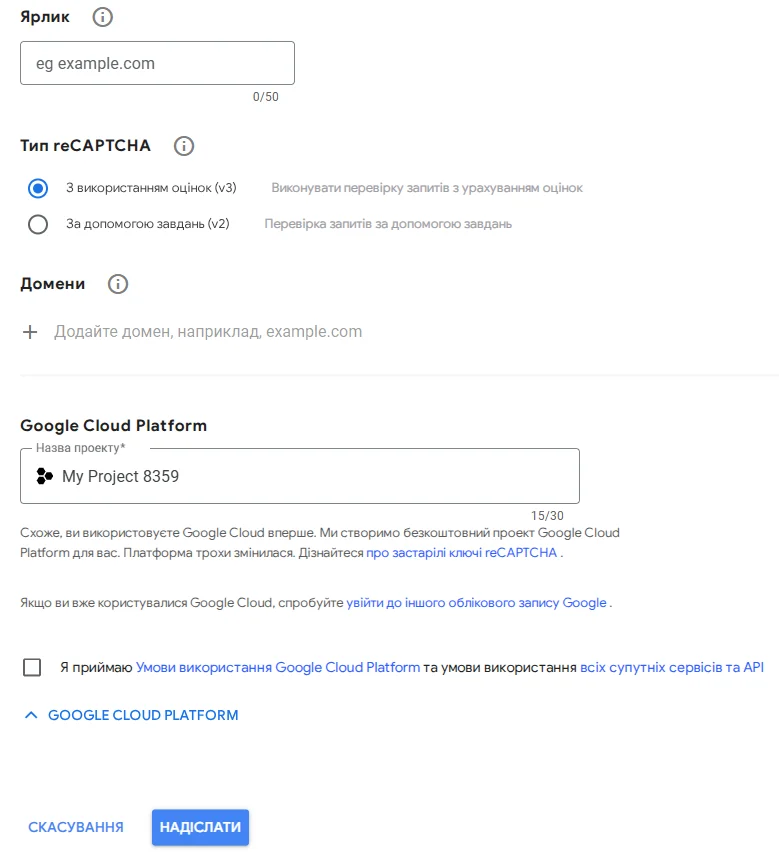779x852 pixels.
Task: Click the project hexagon icon in project field
Action: coord(44,476)
